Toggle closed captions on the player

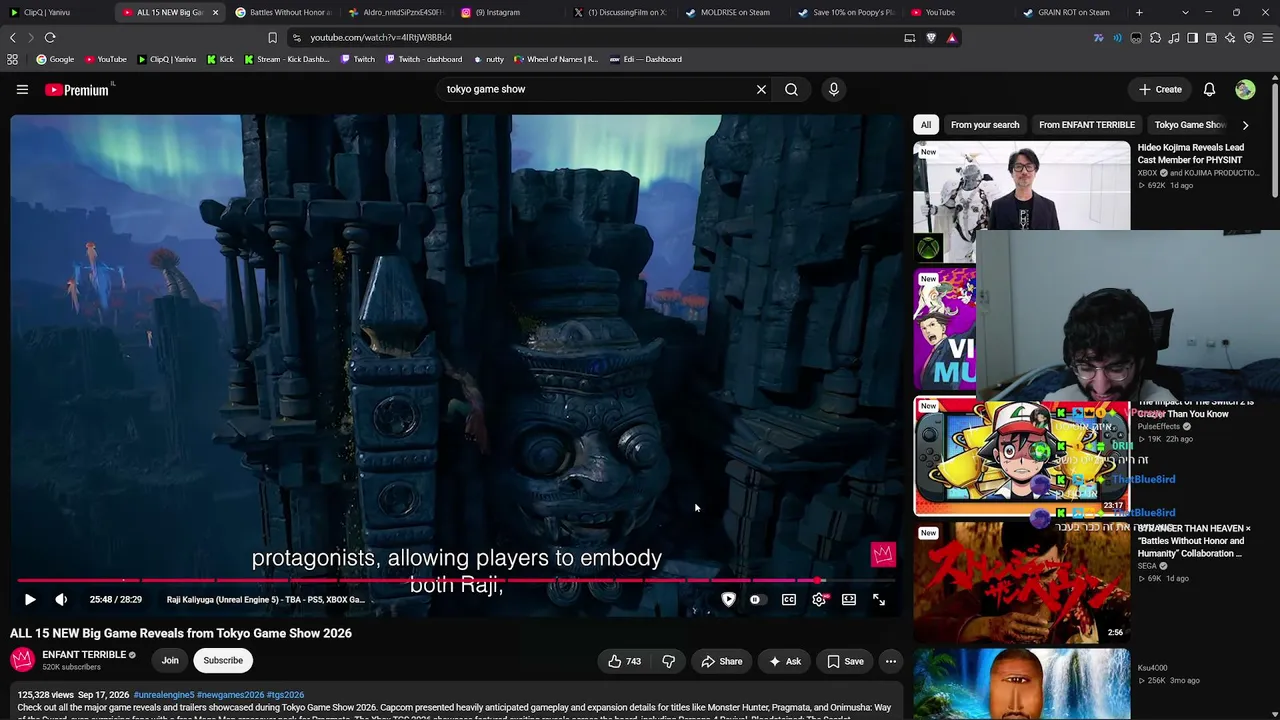pos(789,600)
